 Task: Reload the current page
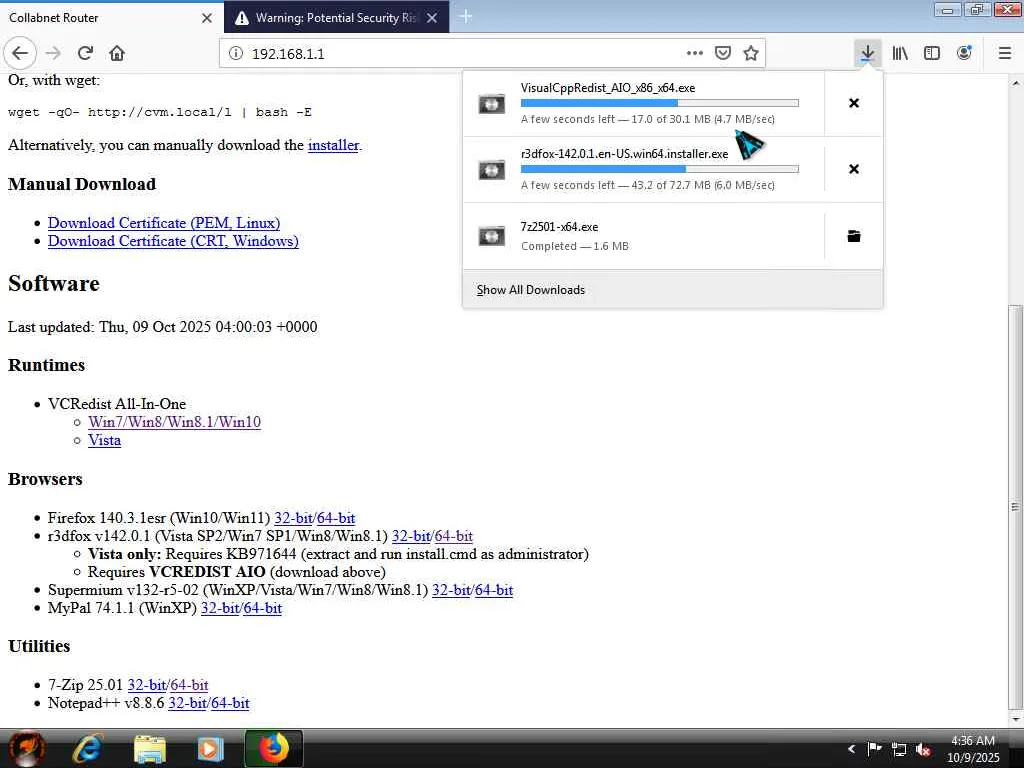[x=85, y=53]
